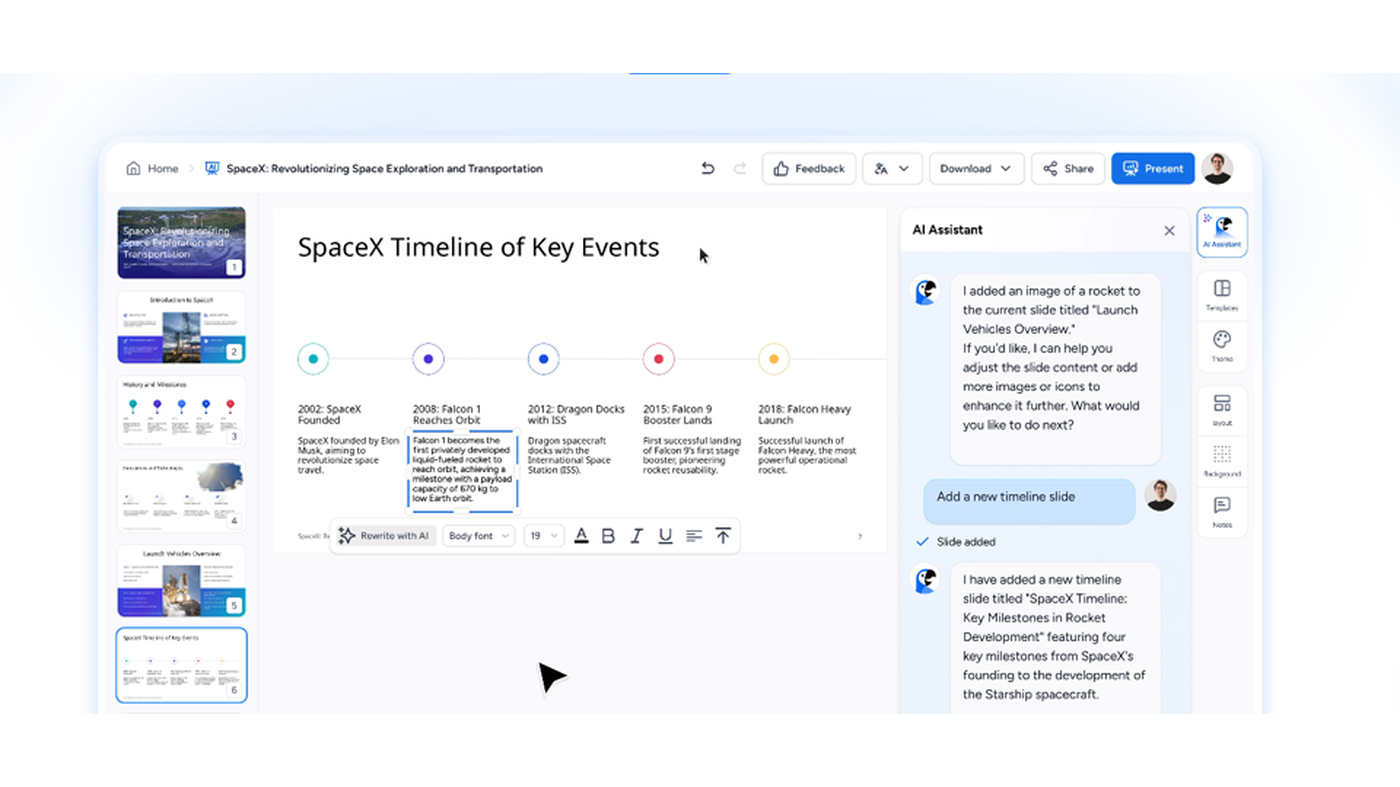Click the slide title SpaceX Timeline of Key Events
1400x787 pixels.
[478, 247]
